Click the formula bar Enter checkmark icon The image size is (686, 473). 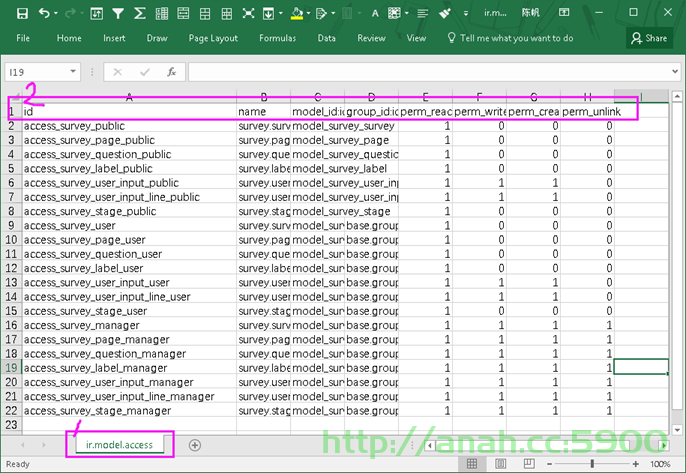click(145, 72)
